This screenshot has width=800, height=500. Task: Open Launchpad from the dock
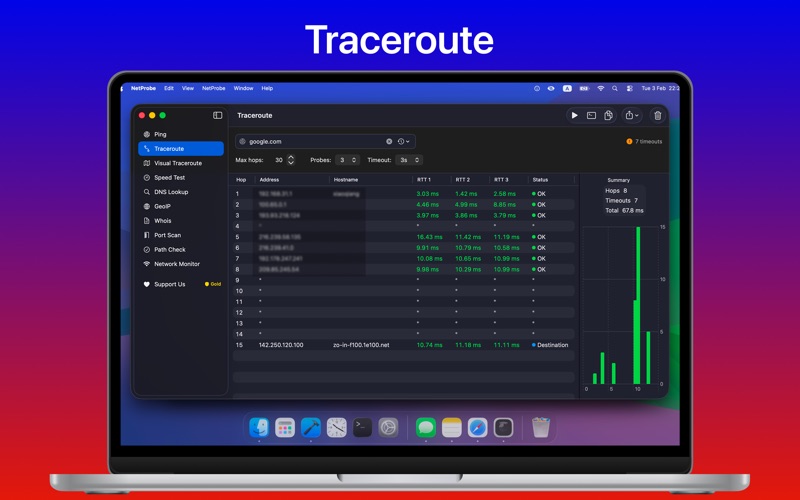tap(285, 428)
